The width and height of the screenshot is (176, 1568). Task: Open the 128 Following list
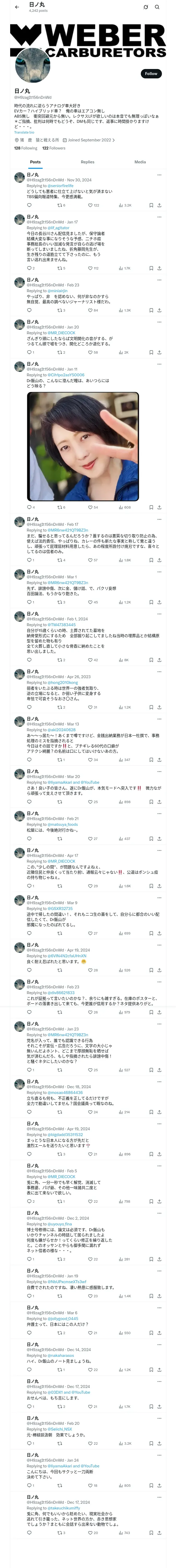tap(26, 148)
